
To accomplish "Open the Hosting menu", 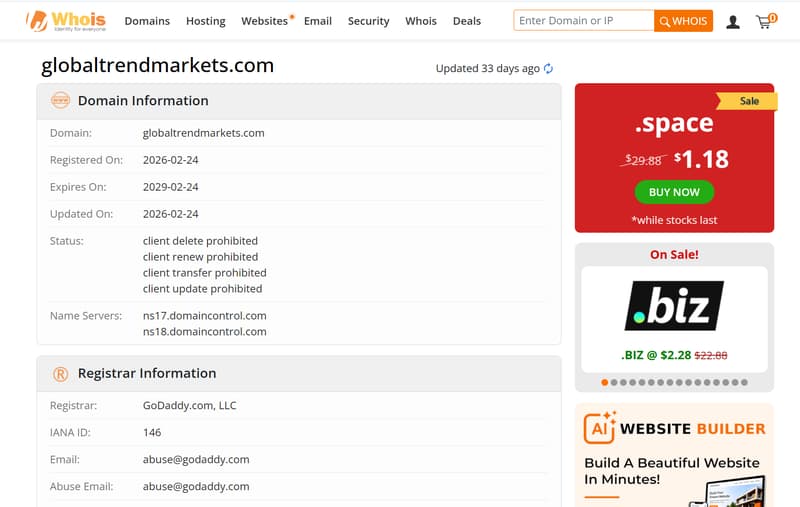I will point(206,21).
